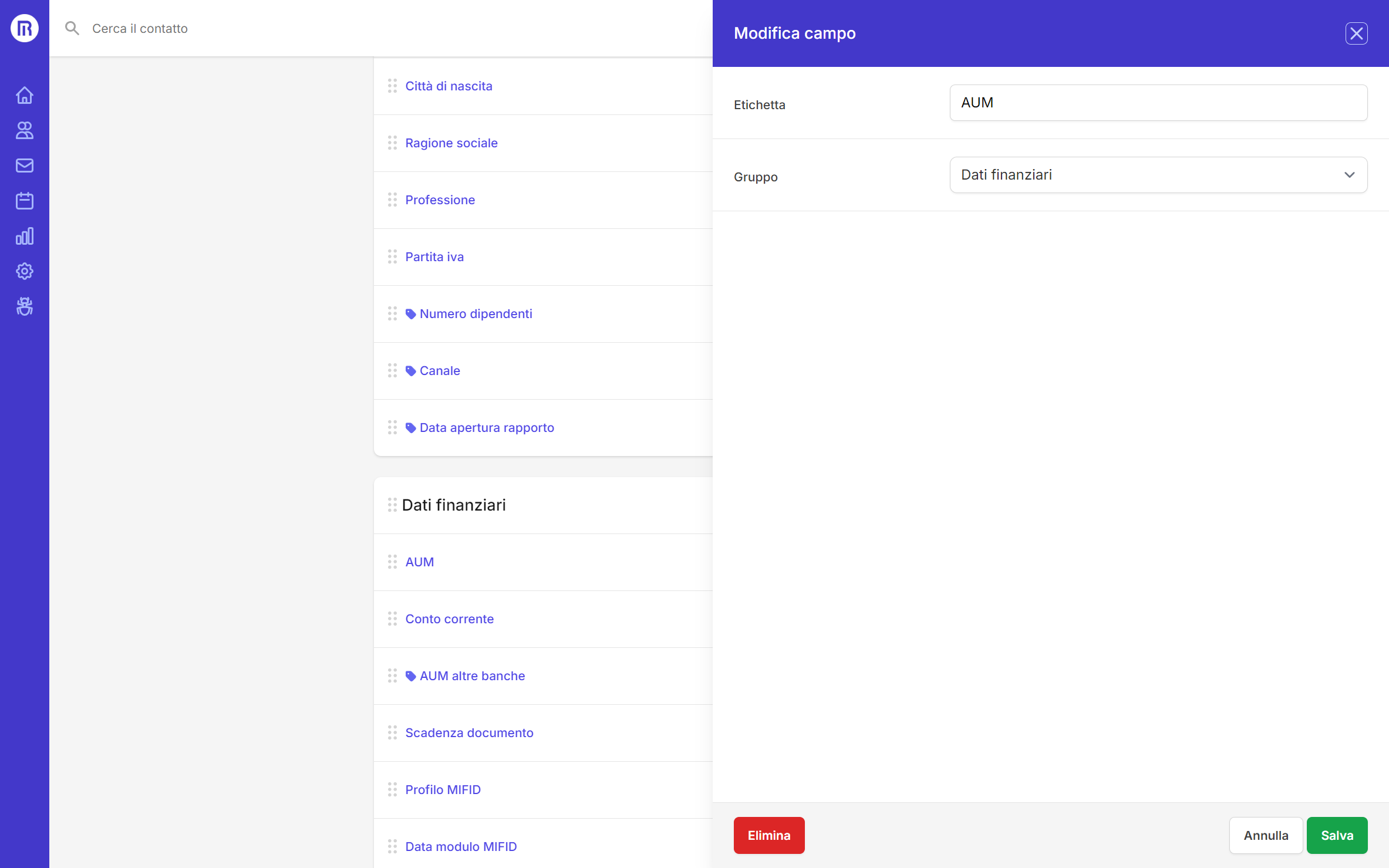Click the Salva button
This screenshot has height=868, width=1389.
point(1336,835)
